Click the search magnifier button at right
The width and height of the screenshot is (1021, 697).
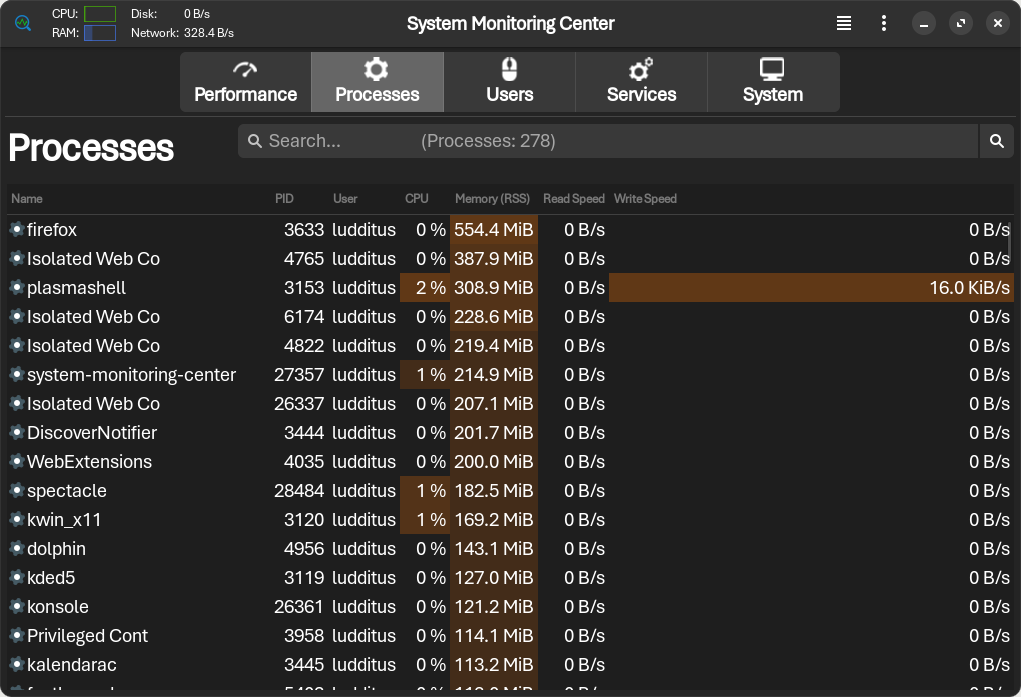996,141
